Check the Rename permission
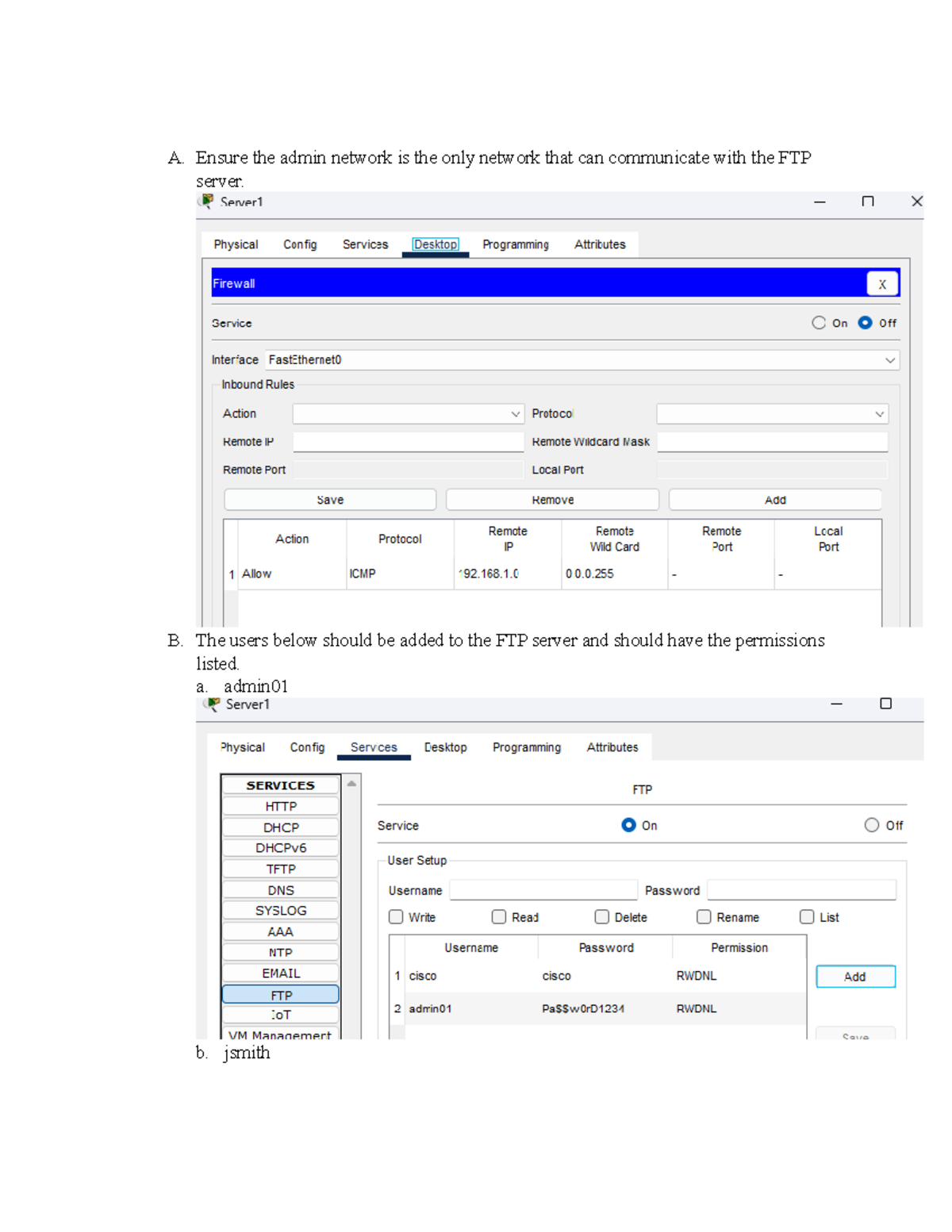The width and height of the screenshot is (952, 1232). pyautogui.click(x=704, y=917)
